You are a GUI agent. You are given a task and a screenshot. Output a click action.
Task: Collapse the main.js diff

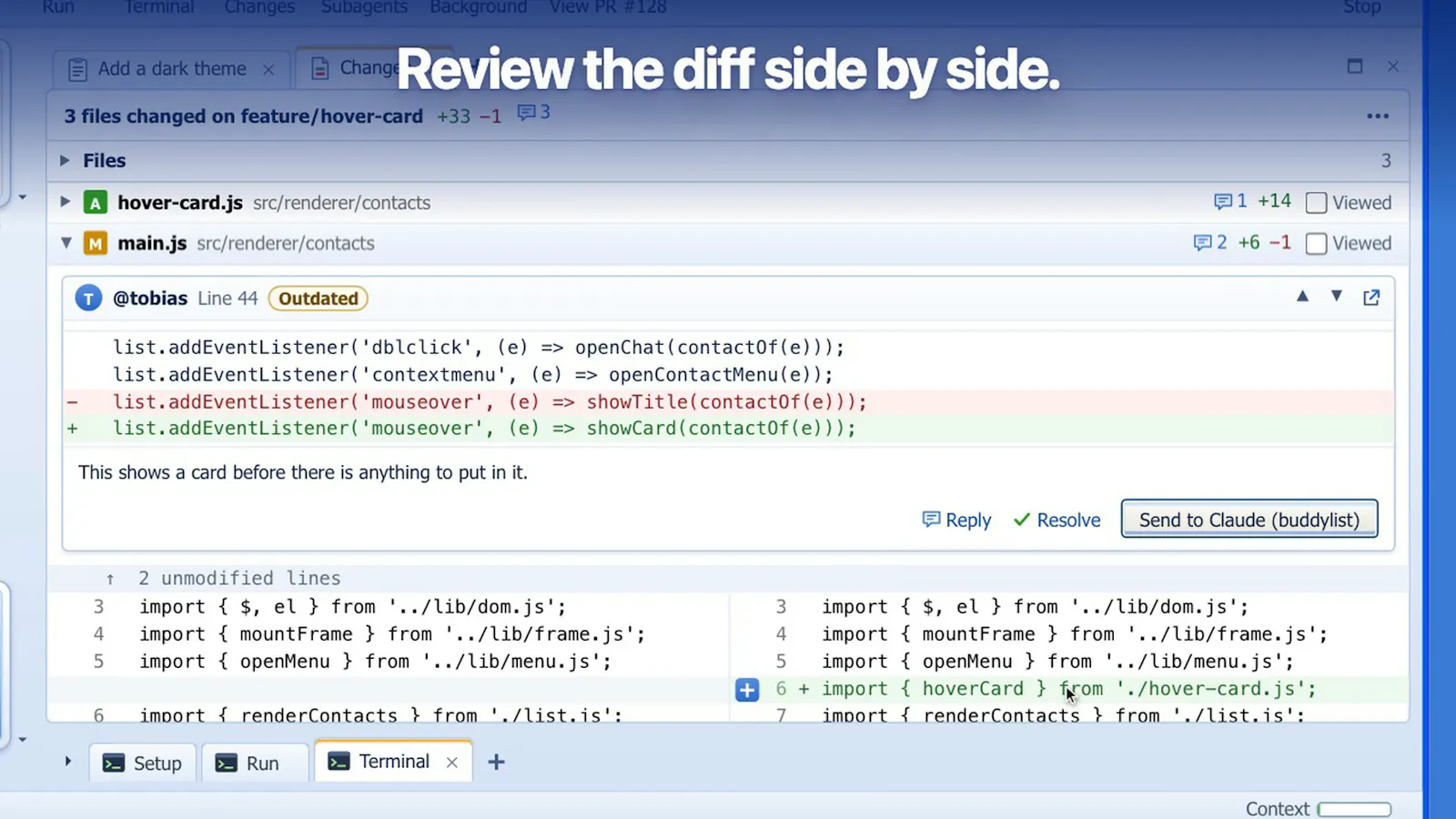point(66,243)
